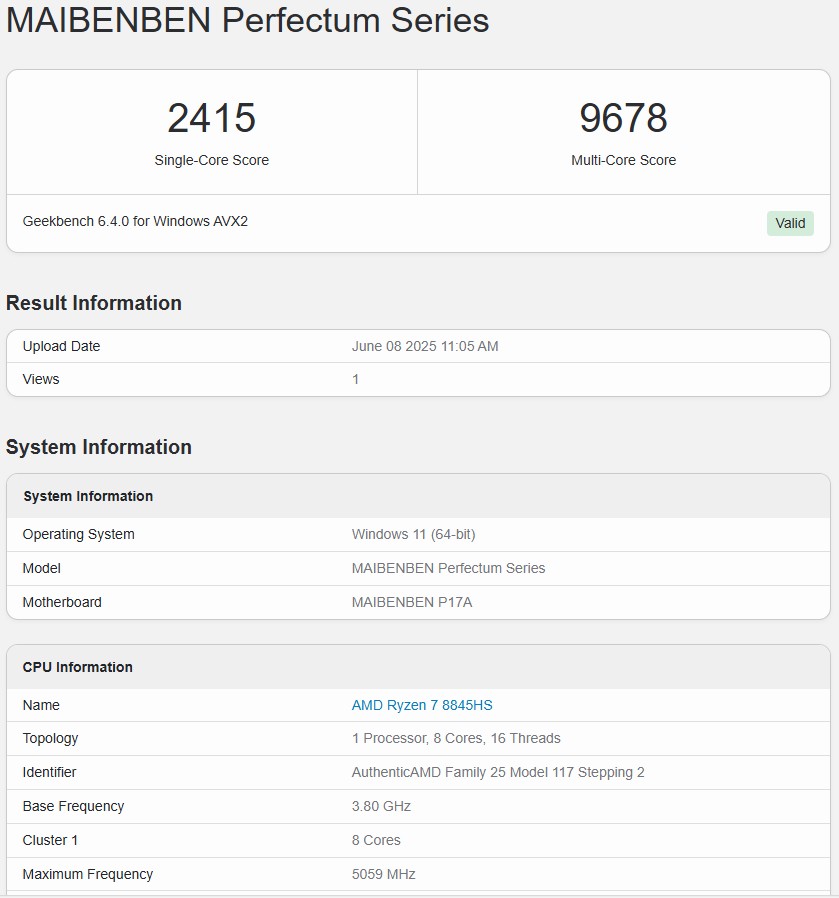
Task: Click the Name label in CPU Information
Action: click(x=41, y=705)
